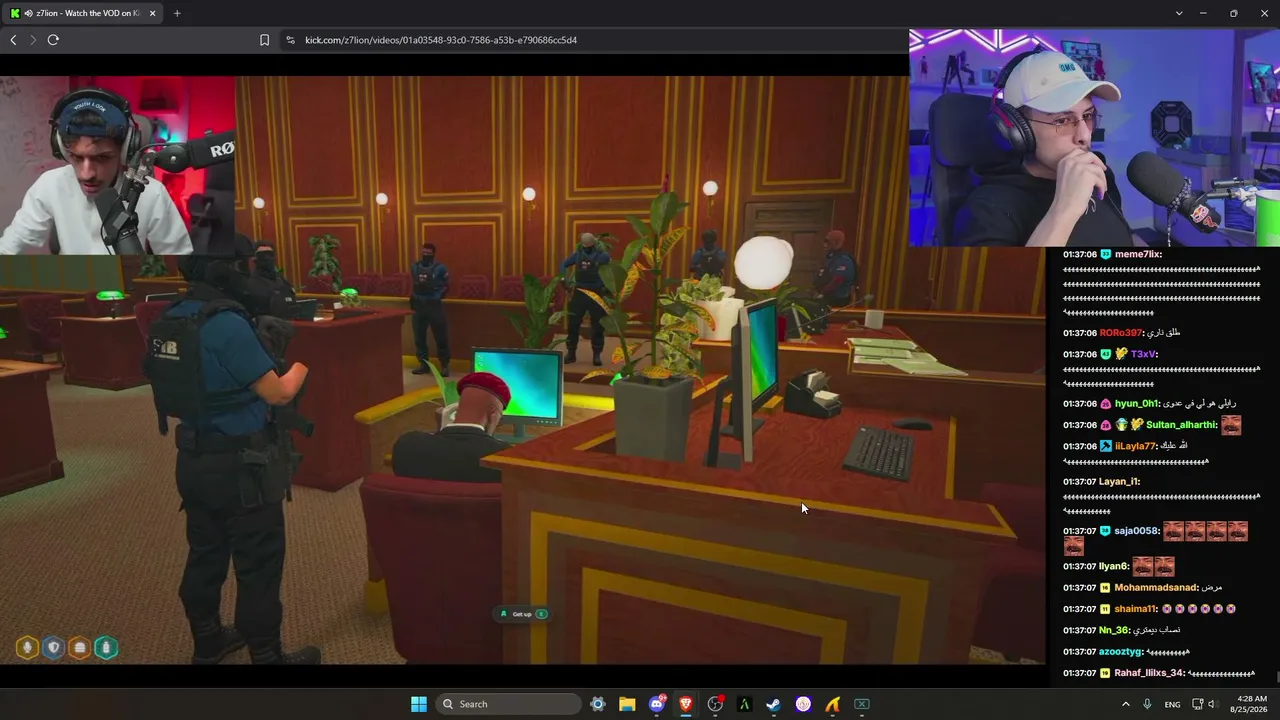Switch to the z7lion Kick tab
Image resolution: width=1280 pixels, height=720 pixels.
coord(83,13)
